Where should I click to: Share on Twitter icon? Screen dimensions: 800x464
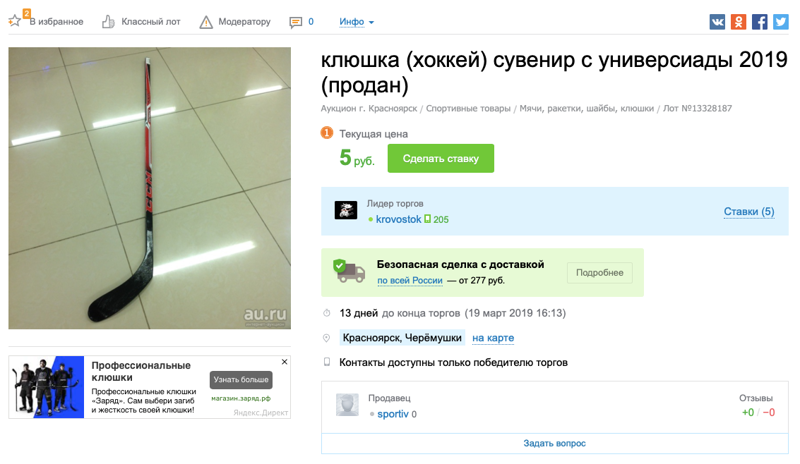pyautogui.click(x=780, y=22)
